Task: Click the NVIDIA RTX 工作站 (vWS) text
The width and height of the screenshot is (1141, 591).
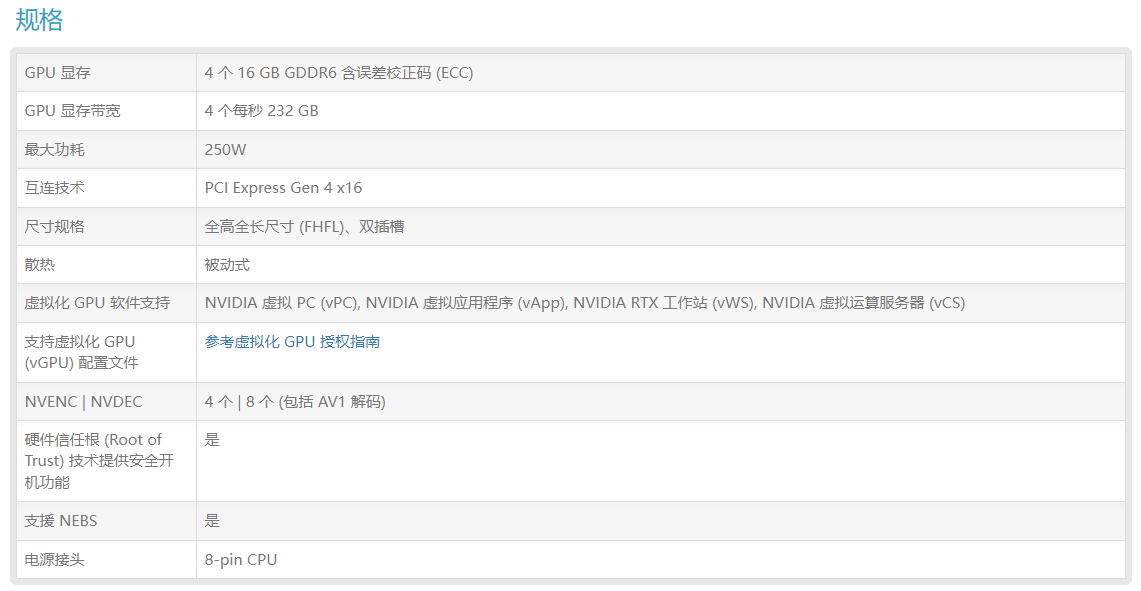Action: point(664,303)
